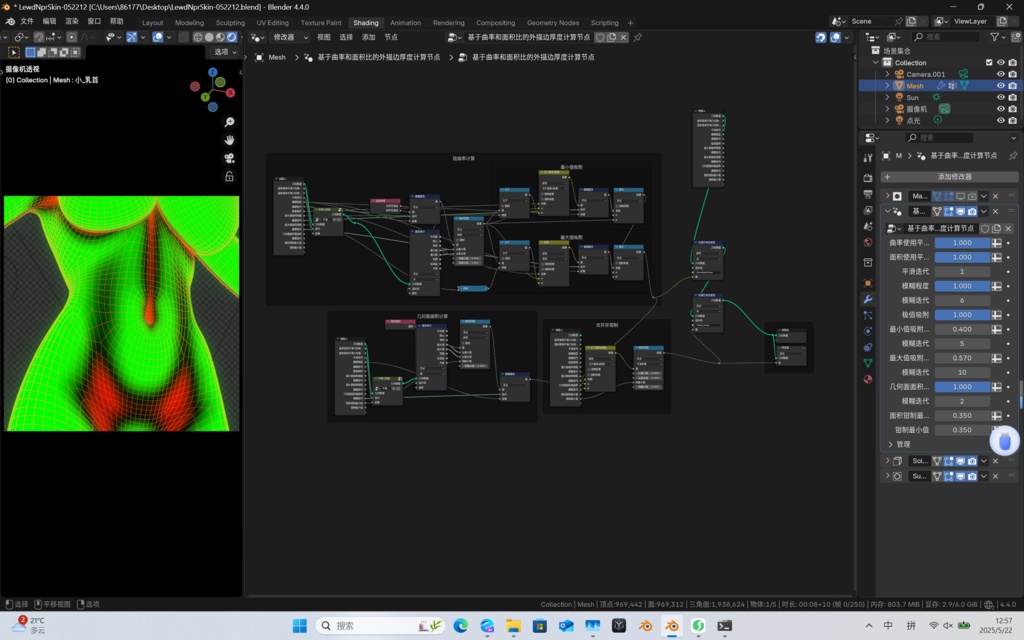
Task: Collapse the geometry nodes modifier panel
Action: point(888,210)
